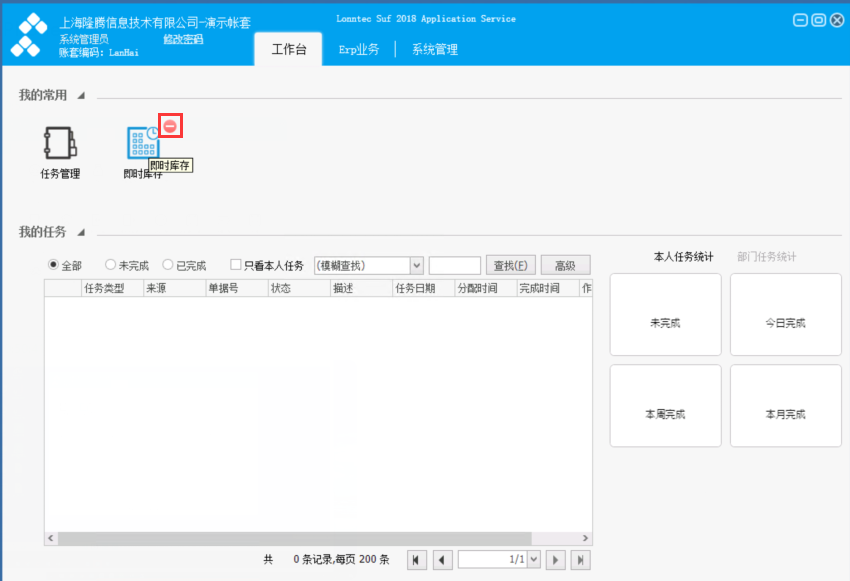Select the 未完成 radio button

point(110,264)
